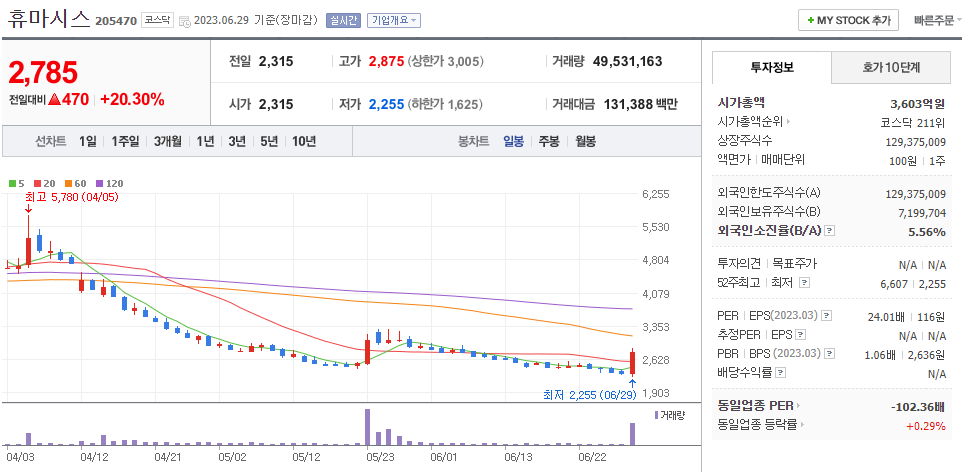The image size is (965, 472).
Task: Click the 배당수익률 help icon
Action: pyautogui.click(x=780, y=373)
